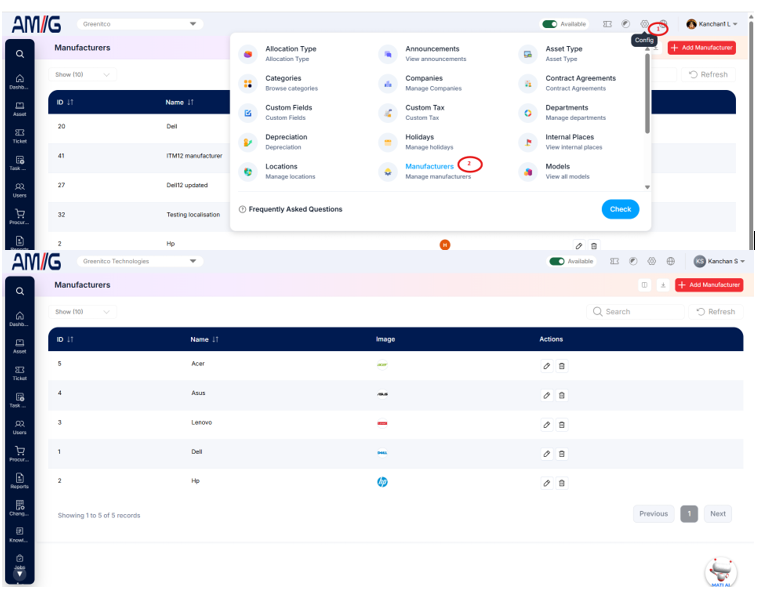
Task: Click the download icon beside Add Manufacturer
Action: [x=663, y=285]
